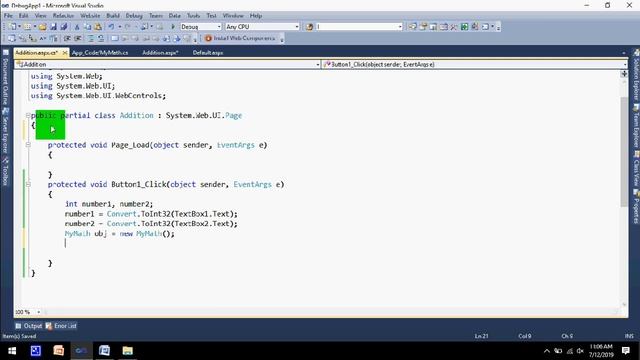Undo the last edit with Undo icon

(x=111, y=27)
